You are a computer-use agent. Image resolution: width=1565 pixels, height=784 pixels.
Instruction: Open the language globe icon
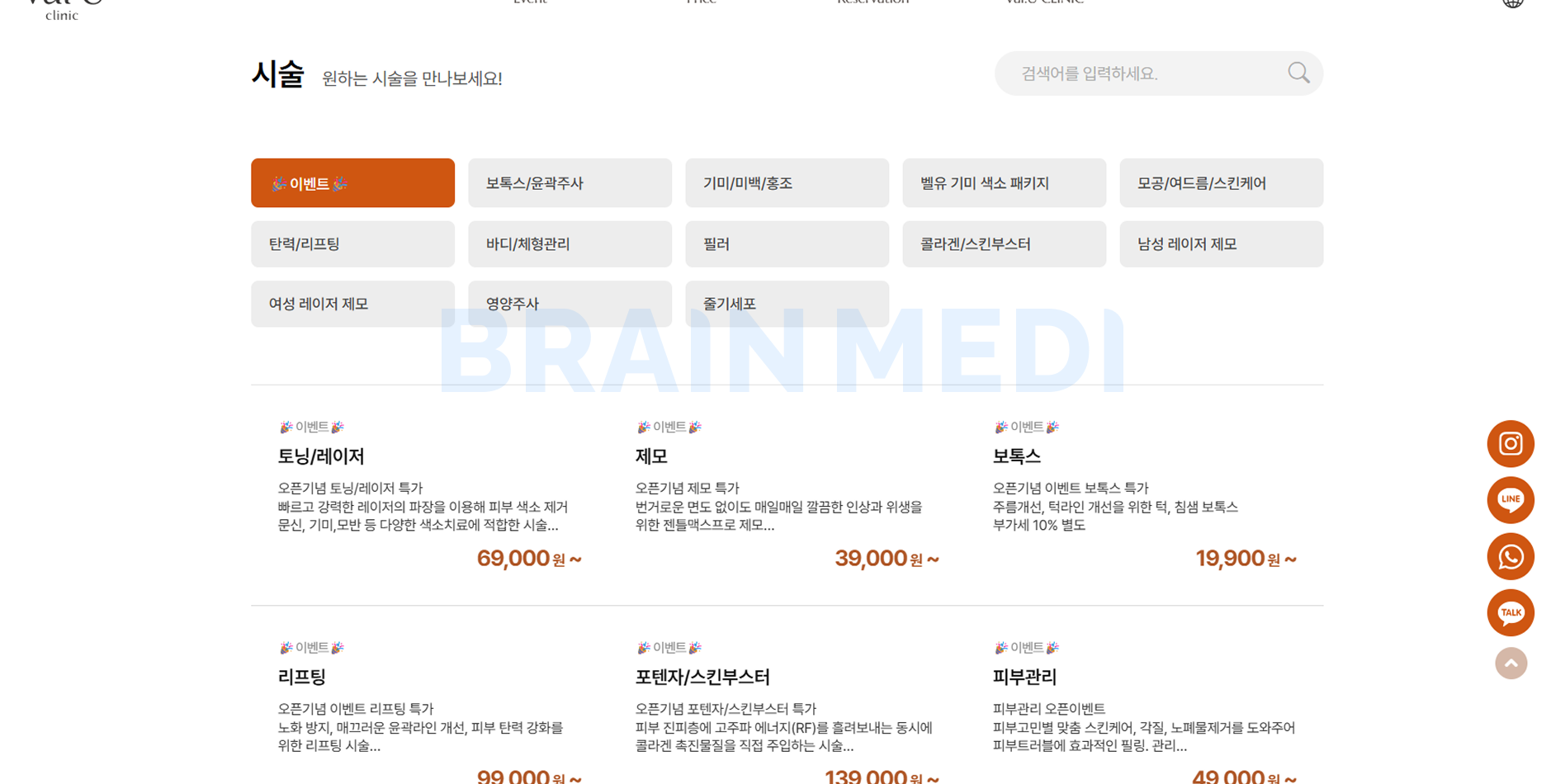click(1512, 2)
